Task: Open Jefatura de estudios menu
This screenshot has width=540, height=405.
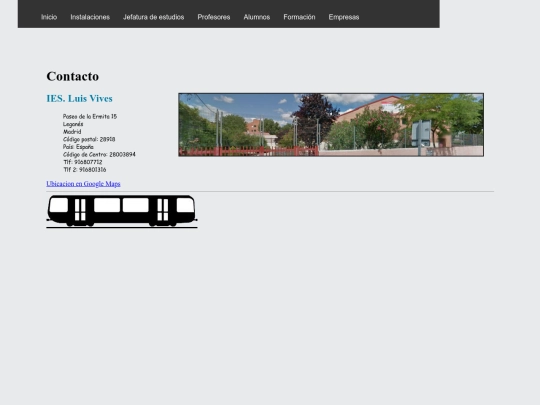Action: [x=154, y=17]
